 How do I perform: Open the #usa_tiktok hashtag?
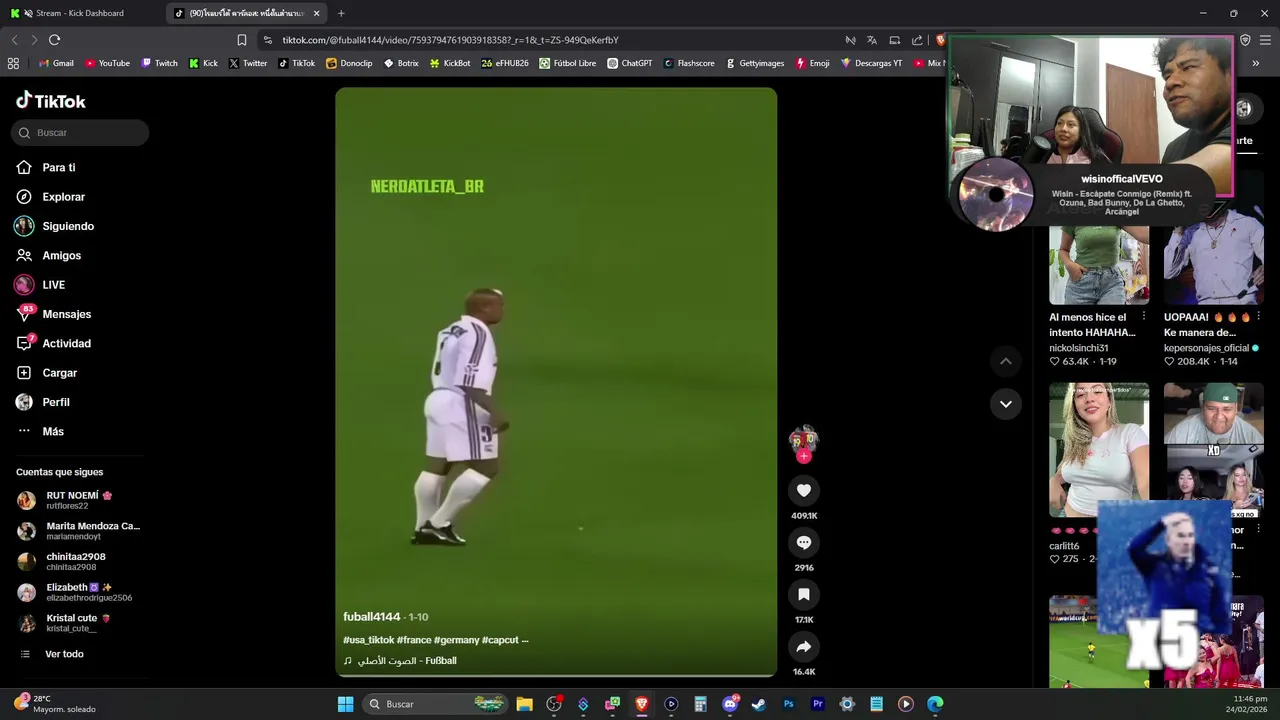click(x=369, y=640)
